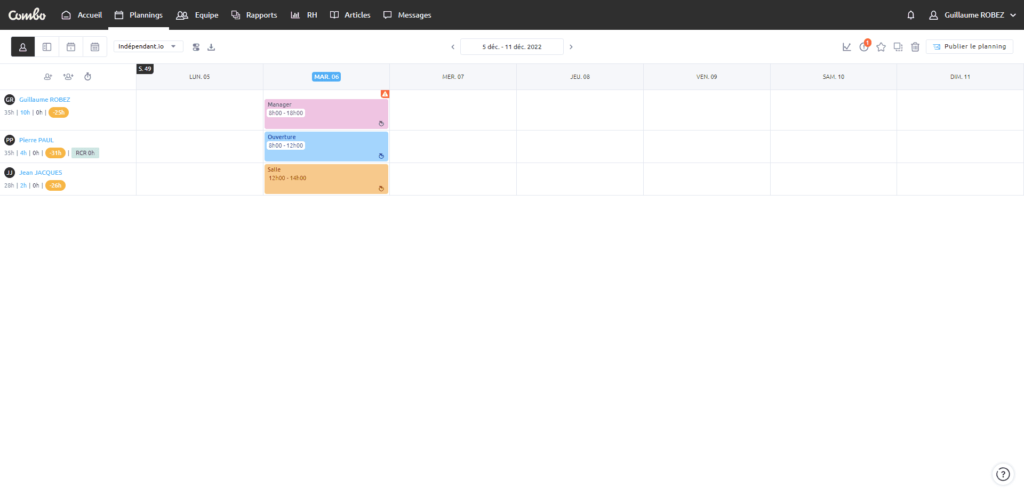Click the PP avatar

coord(9,140)
